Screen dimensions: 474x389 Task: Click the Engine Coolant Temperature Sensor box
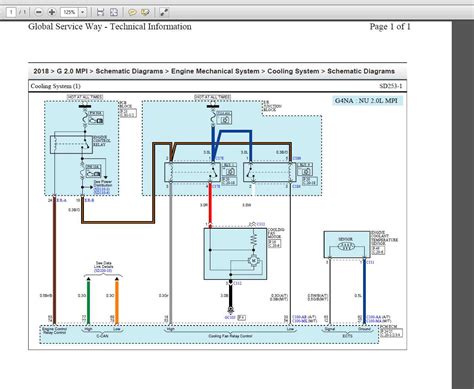click(347, 244)
